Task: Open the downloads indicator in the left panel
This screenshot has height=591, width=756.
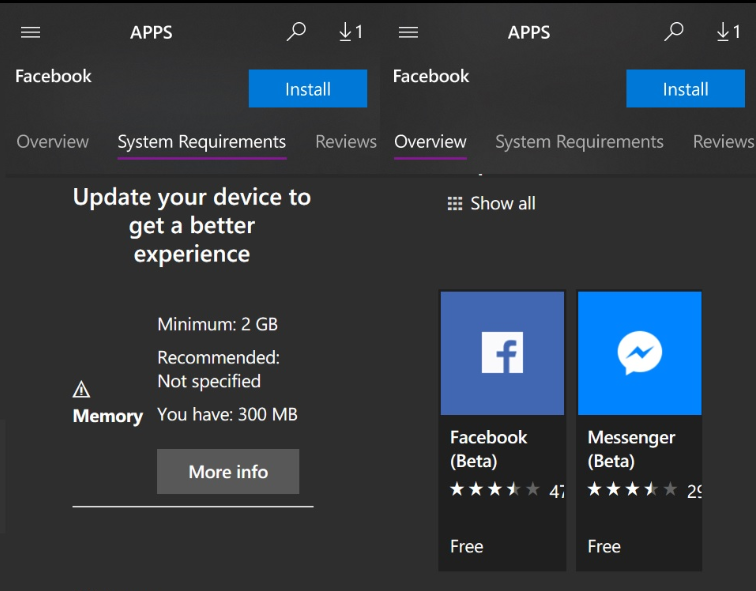Action: pyautogui.click(x=350, y=32)
